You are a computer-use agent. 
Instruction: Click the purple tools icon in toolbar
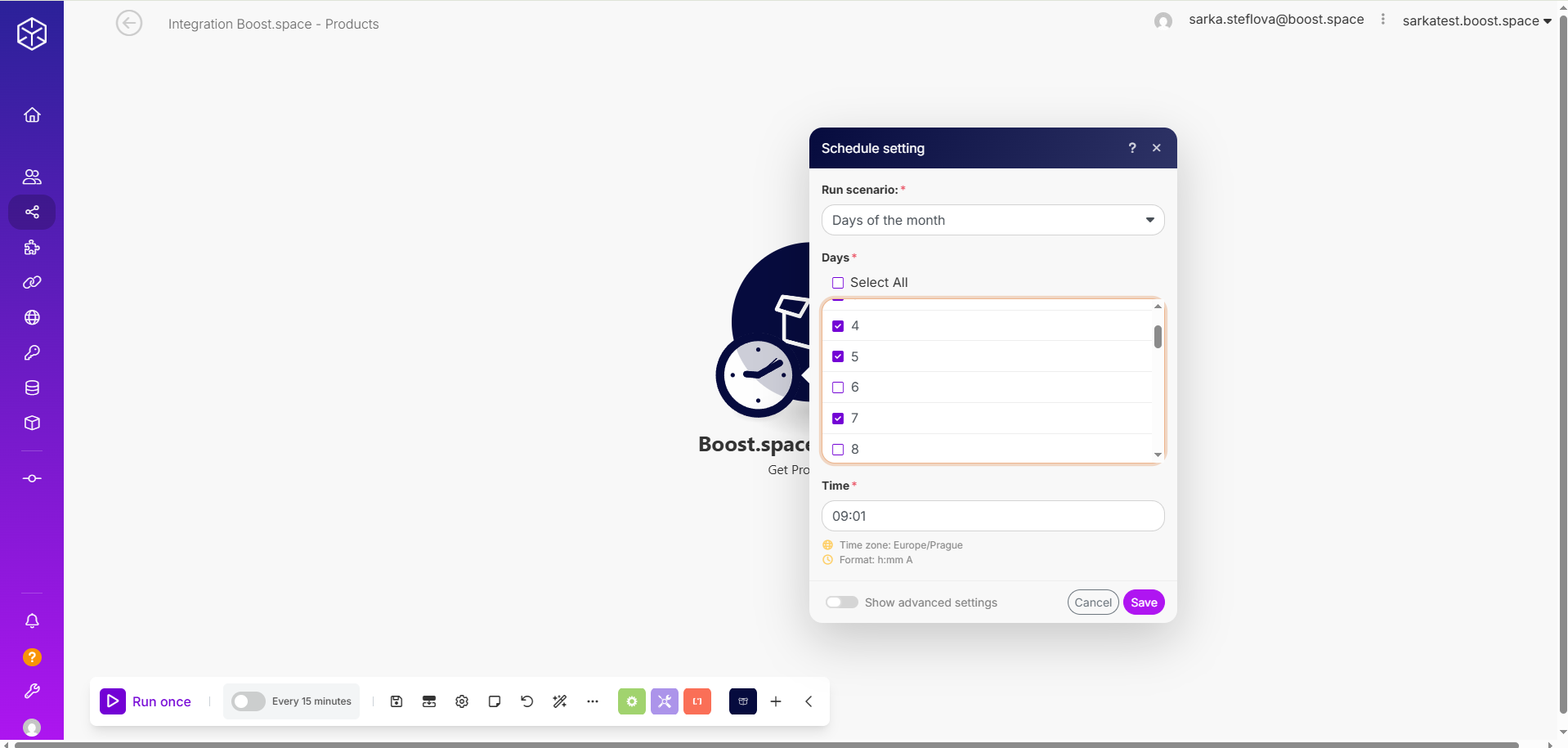(x=665, y=701)
